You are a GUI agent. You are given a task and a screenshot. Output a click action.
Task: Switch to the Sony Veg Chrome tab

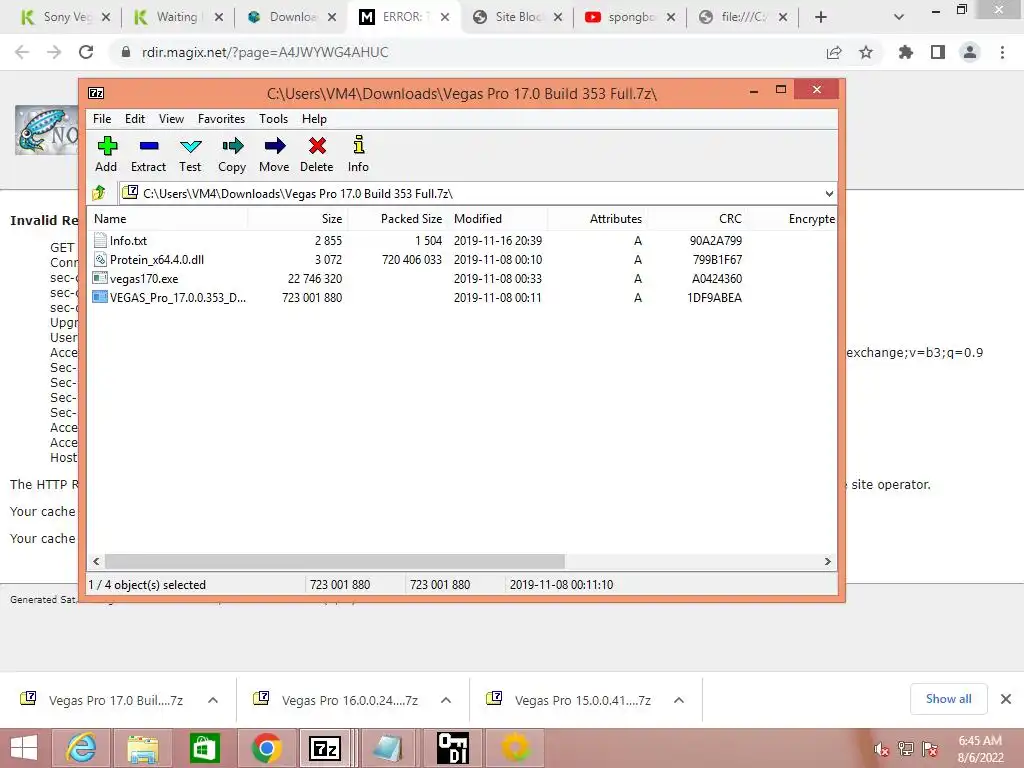click(x=65, y=17)
